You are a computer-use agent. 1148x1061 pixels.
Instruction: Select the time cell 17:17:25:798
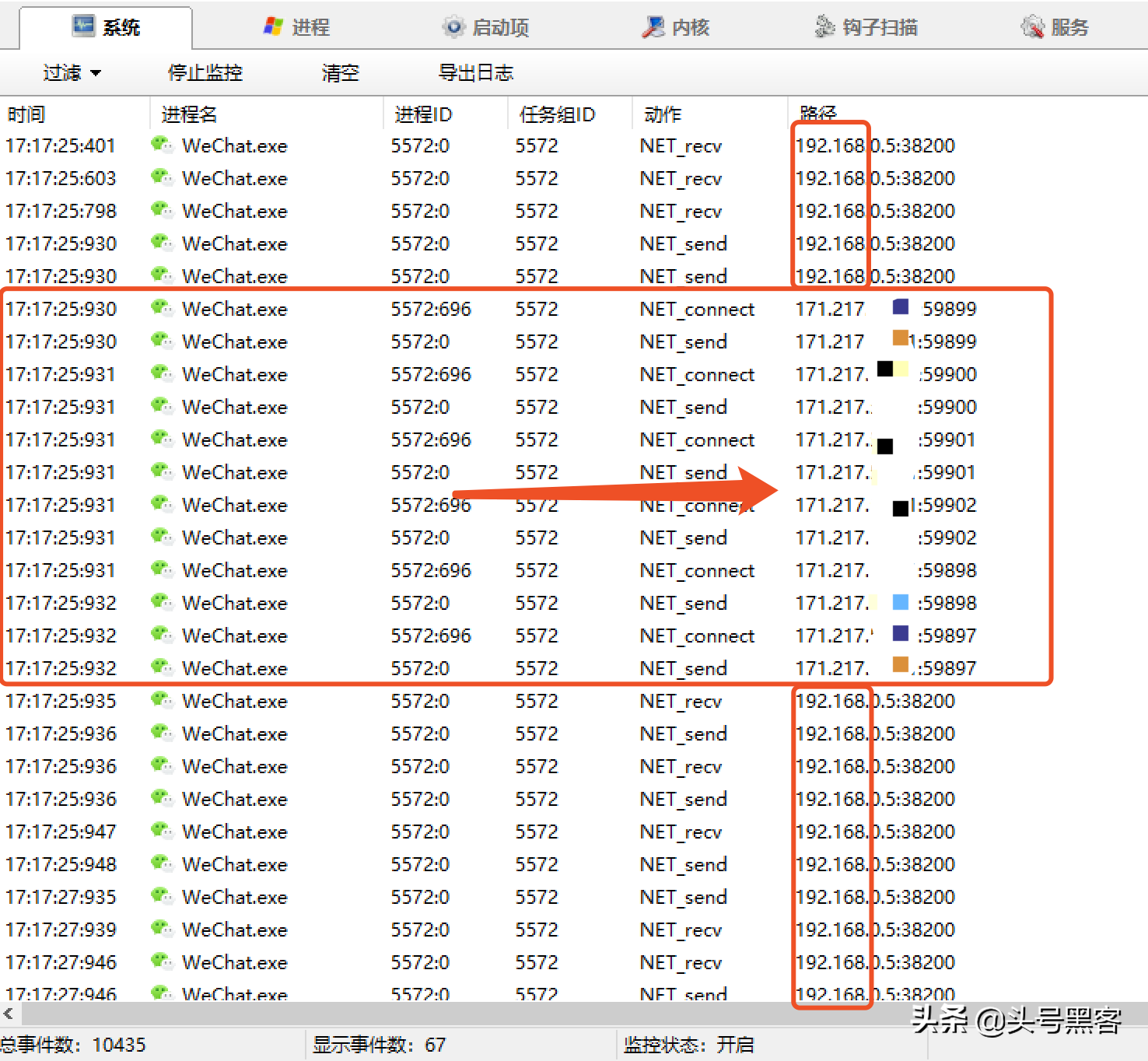(x=61, y=212)
